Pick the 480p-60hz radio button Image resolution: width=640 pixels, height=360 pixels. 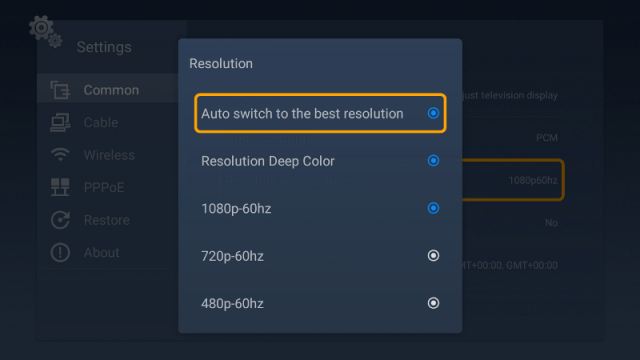[433, 303]
